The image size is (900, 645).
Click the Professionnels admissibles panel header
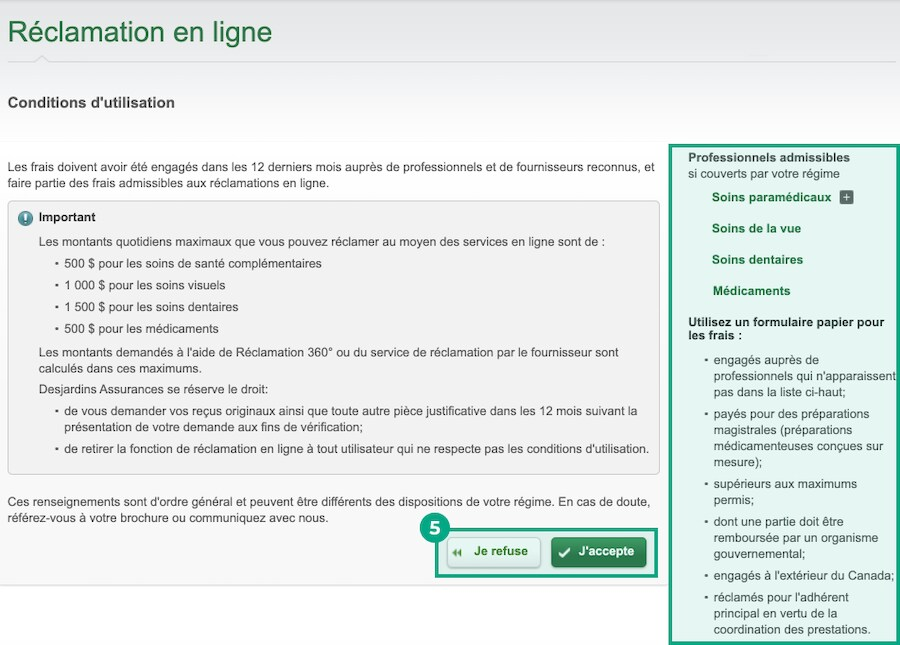(x=768, y=157)
